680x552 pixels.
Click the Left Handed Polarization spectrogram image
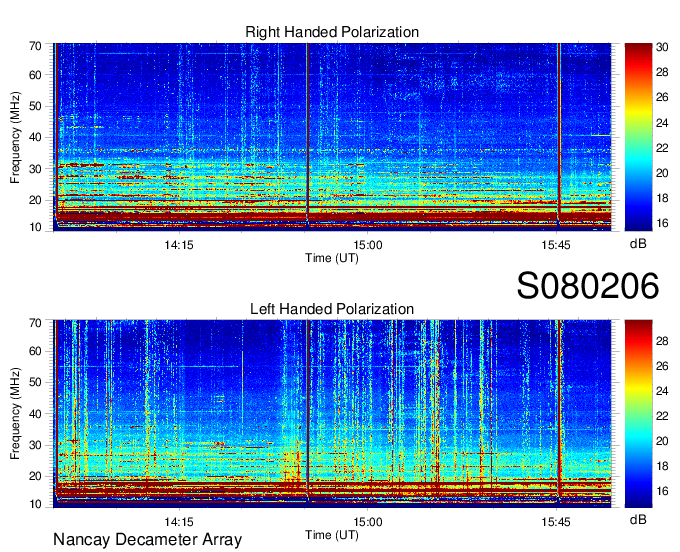(x=332, y=414)
